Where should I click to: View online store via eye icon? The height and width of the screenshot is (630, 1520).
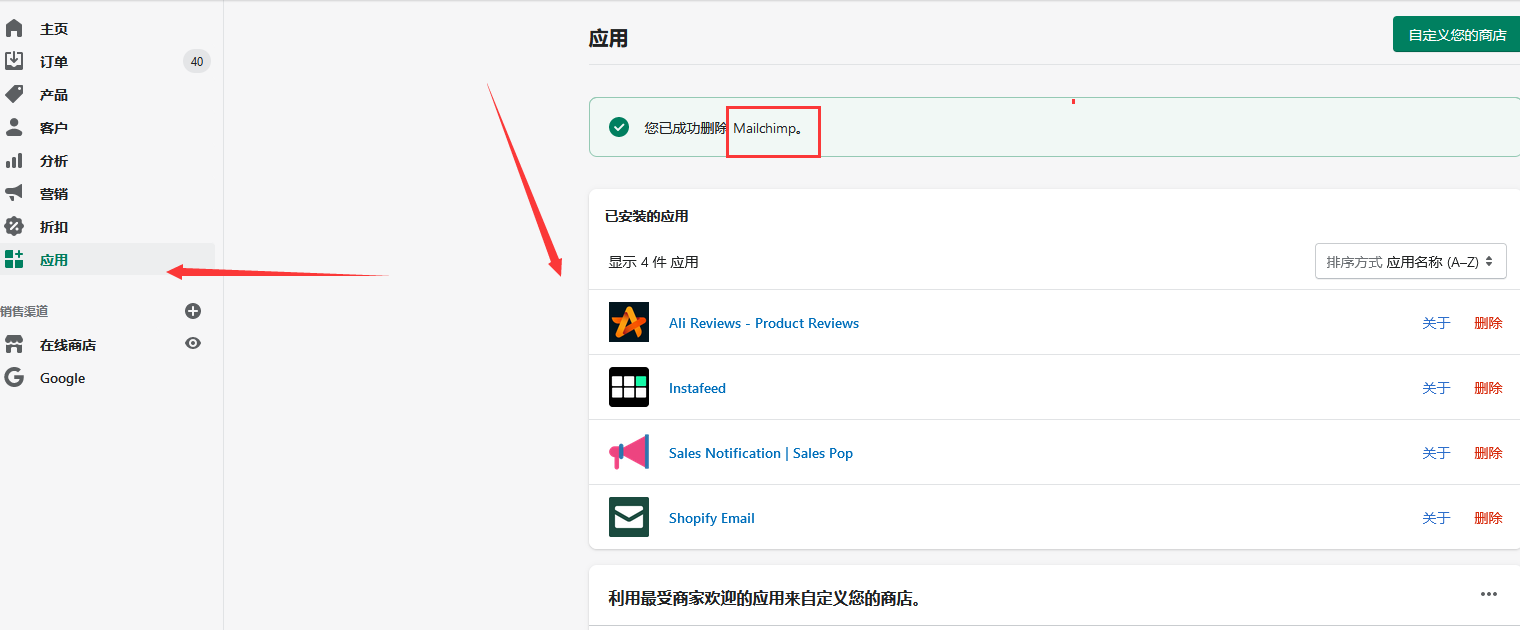tap(193, 343)
